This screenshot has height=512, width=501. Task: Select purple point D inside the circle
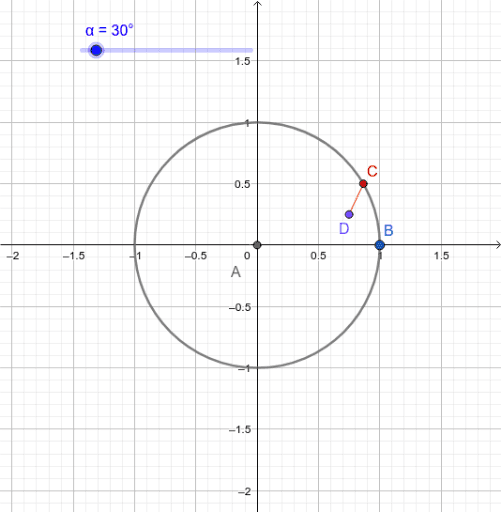point(349,214)
